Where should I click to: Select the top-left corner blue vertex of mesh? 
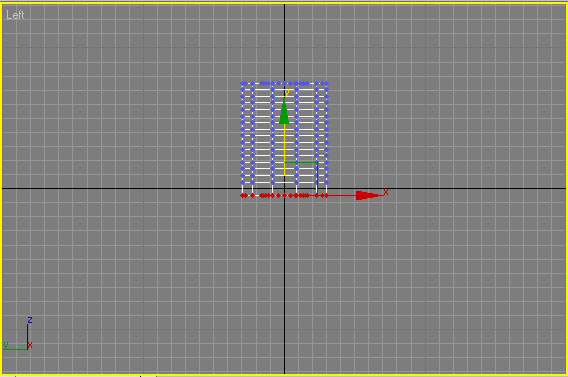click(243, 84)
